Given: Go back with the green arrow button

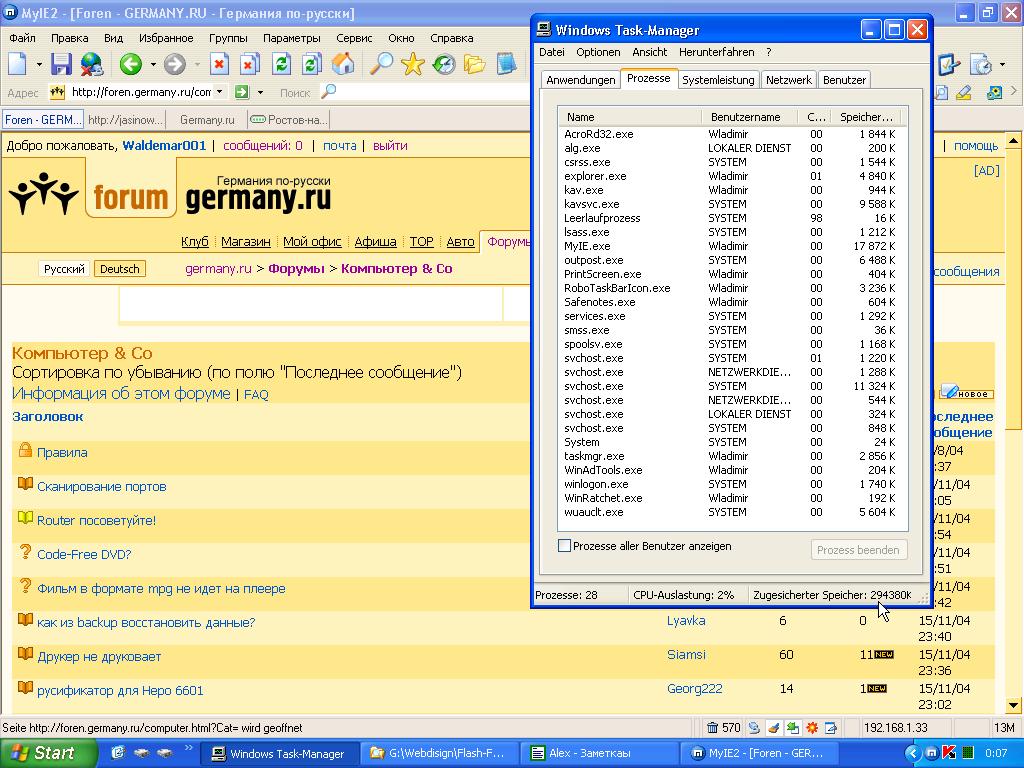Looking at the screenshot, I should 131,64.
